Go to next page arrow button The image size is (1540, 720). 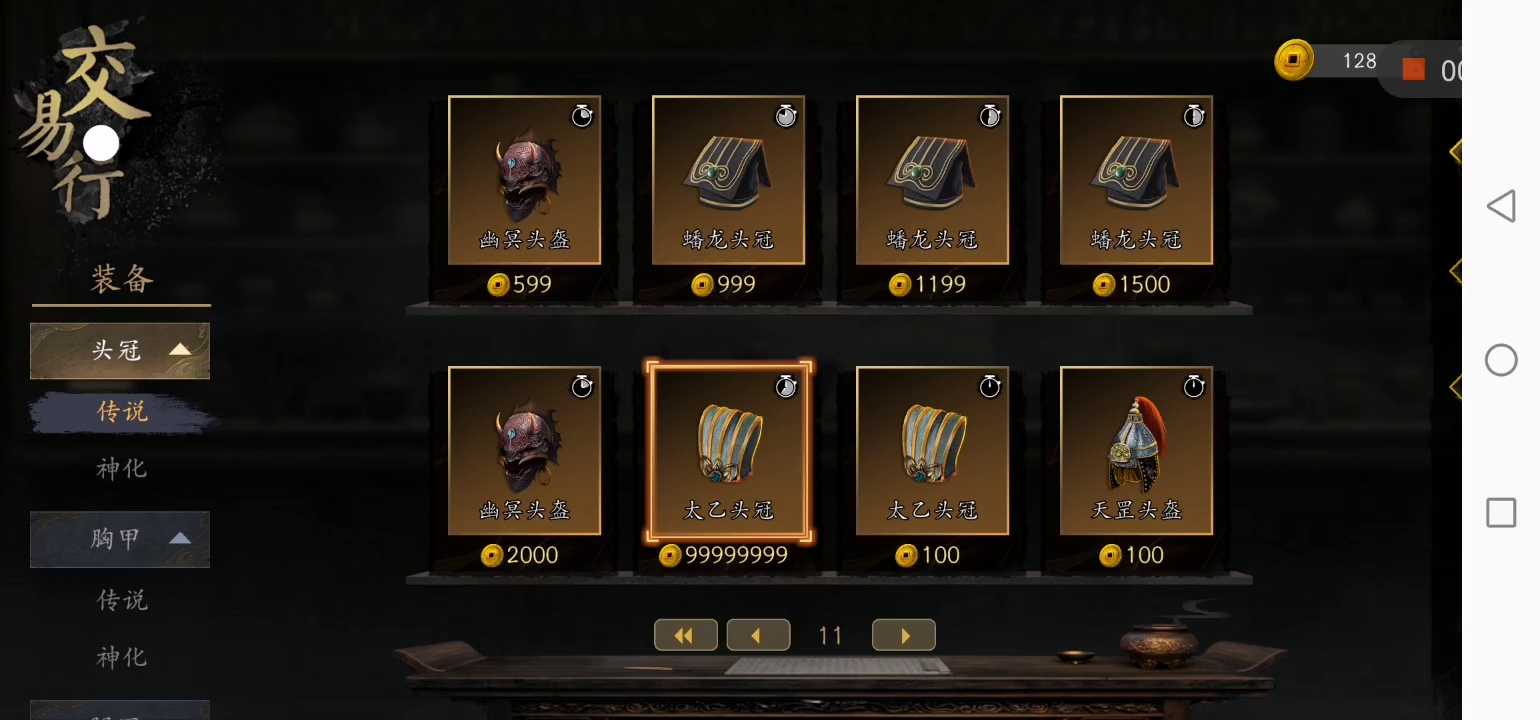tap(904, 635)
